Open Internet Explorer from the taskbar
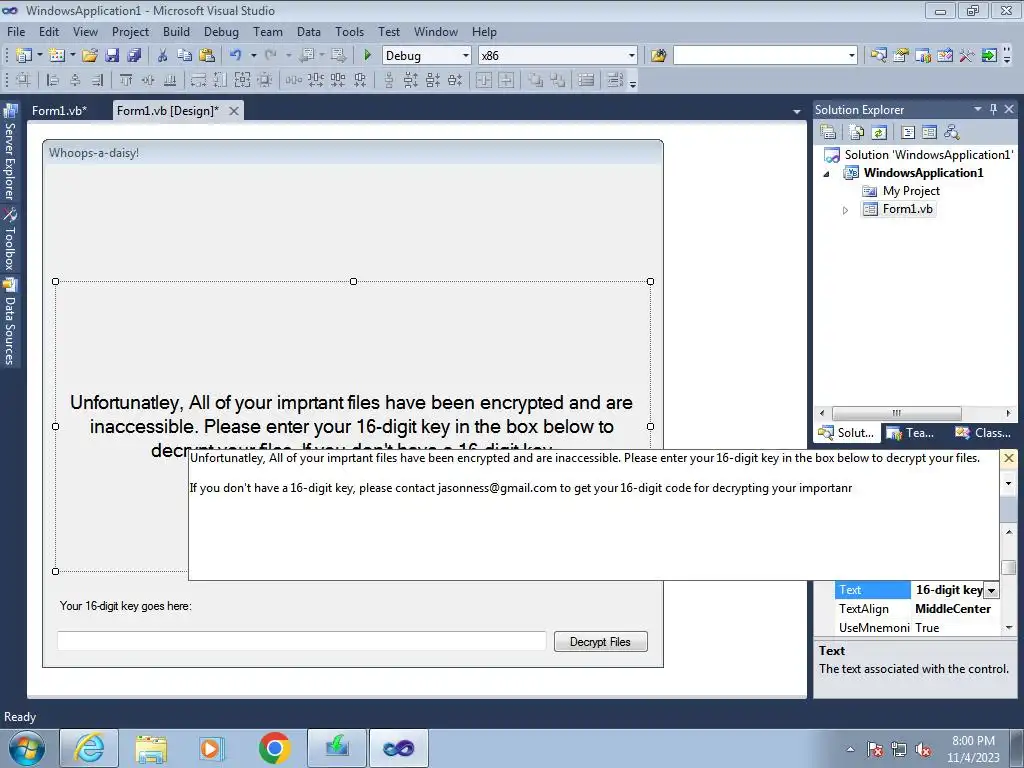 tap(89, 748)
